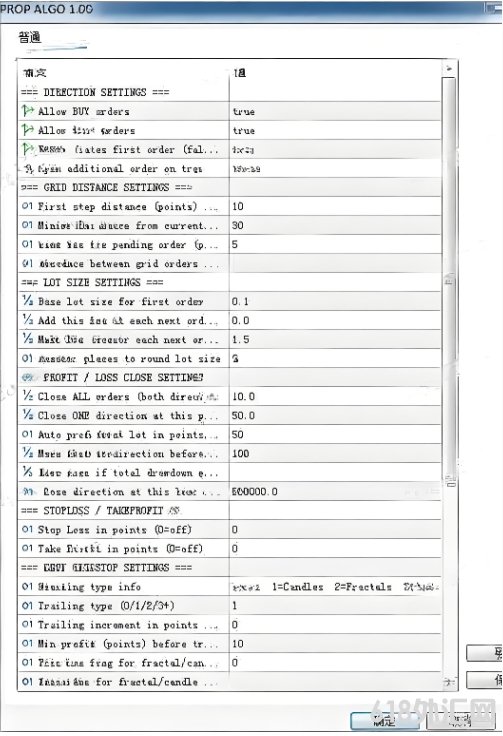Click the vertical scrollbar thumb of the list
The width and height of the screenshot is (503, 736).
[449, 282]
